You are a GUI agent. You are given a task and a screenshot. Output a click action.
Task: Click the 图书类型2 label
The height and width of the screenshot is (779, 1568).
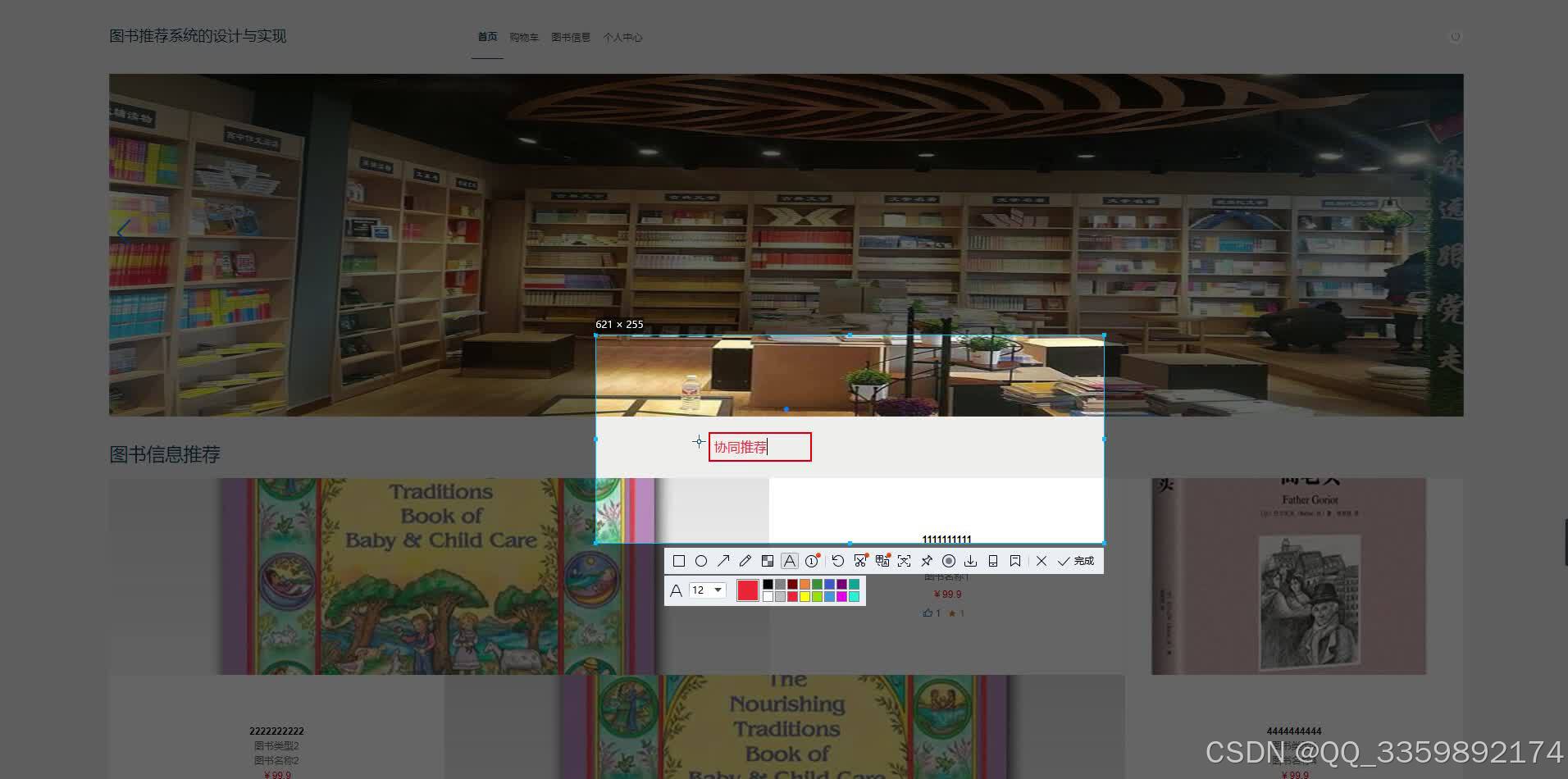point(276,746)
